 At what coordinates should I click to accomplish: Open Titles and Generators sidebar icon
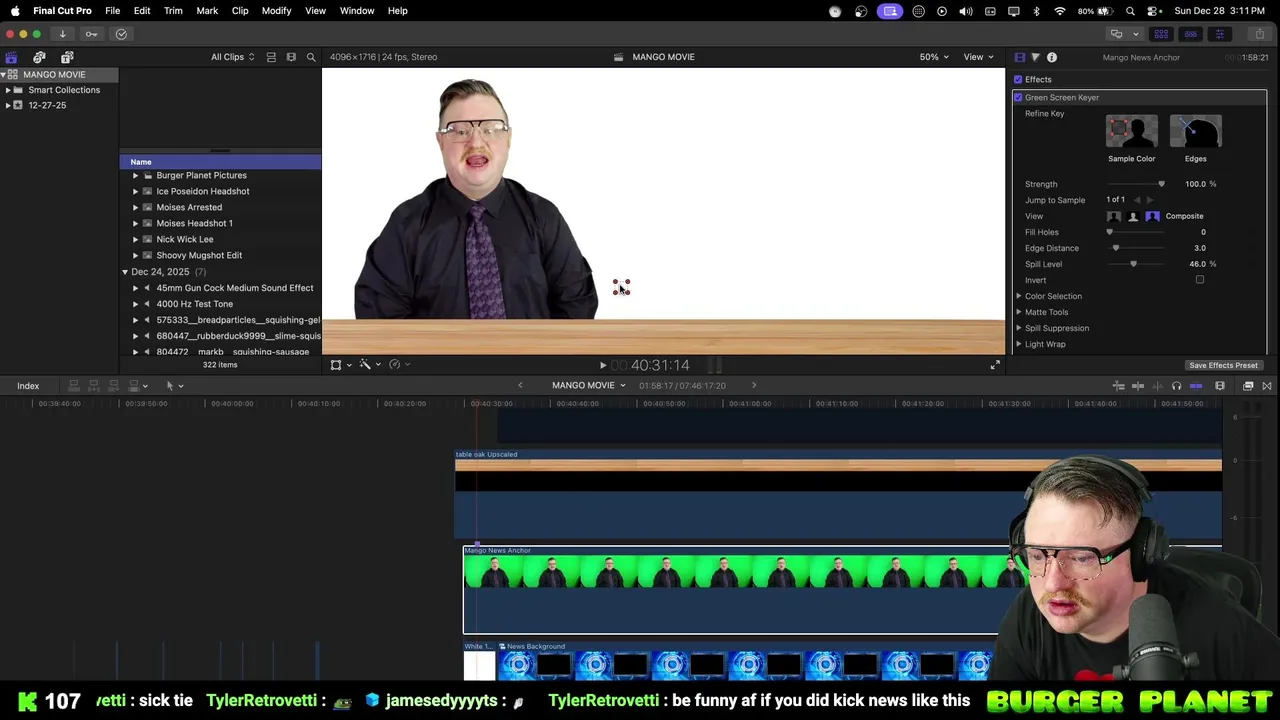point(67,57)
